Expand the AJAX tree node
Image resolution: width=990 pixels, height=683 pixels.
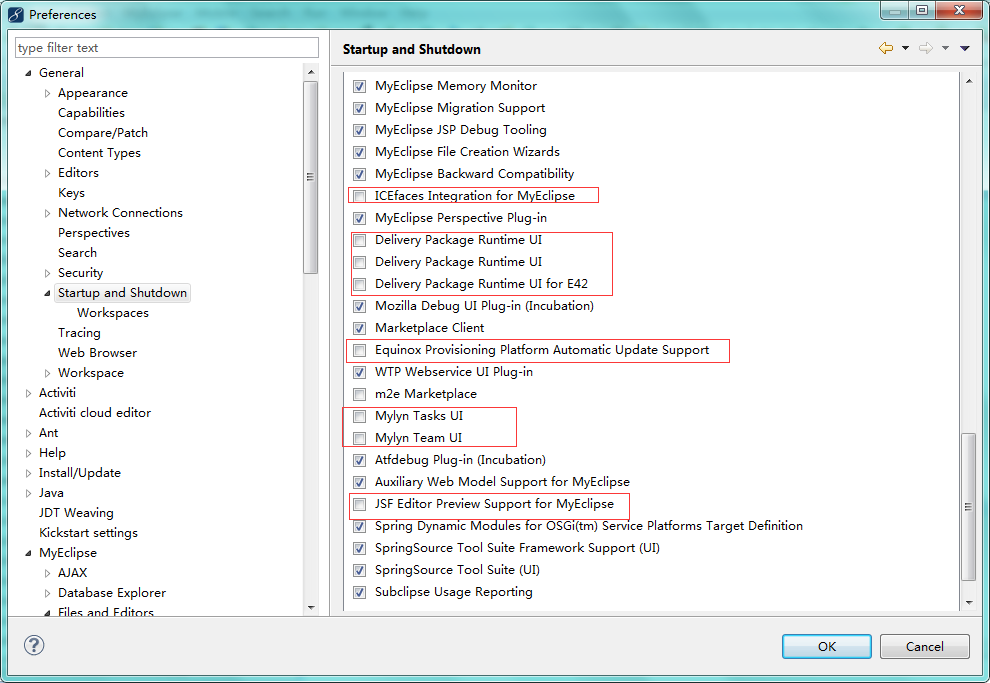[47, 573]
